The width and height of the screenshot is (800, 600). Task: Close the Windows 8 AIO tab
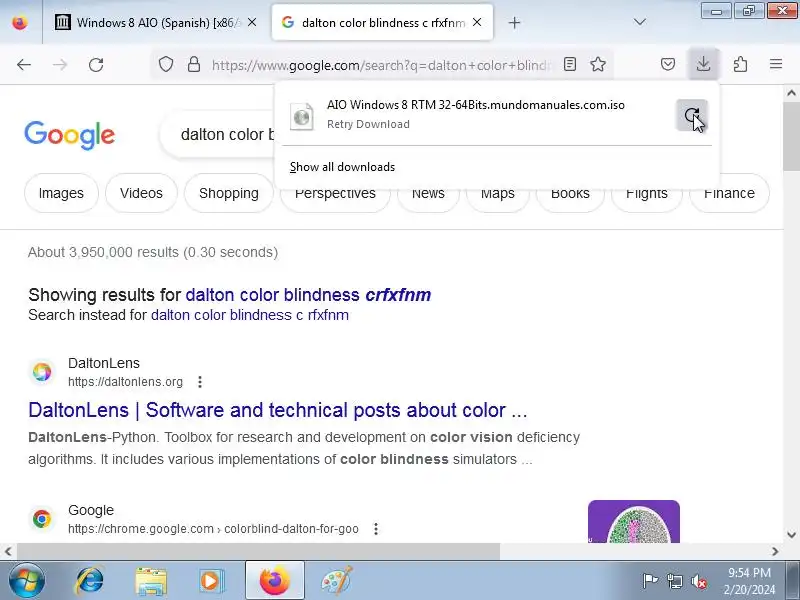252,22
